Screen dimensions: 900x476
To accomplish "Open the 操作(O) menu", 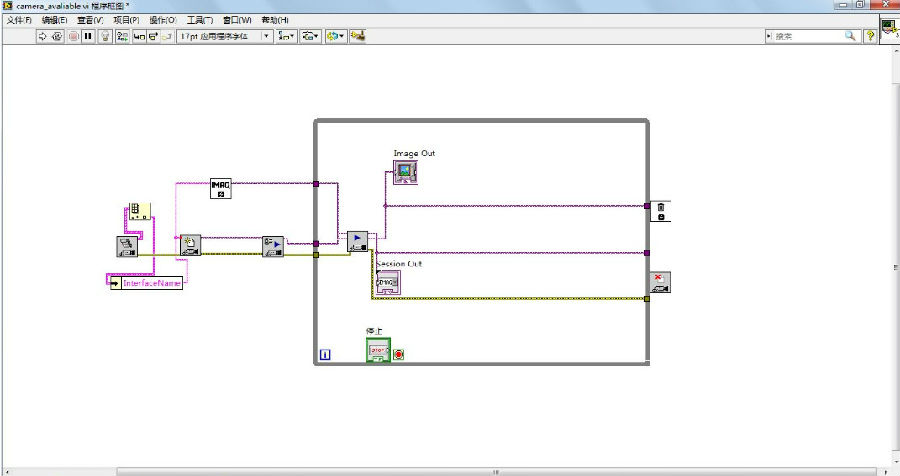I will pyautogui.click(x=163, y=20).
